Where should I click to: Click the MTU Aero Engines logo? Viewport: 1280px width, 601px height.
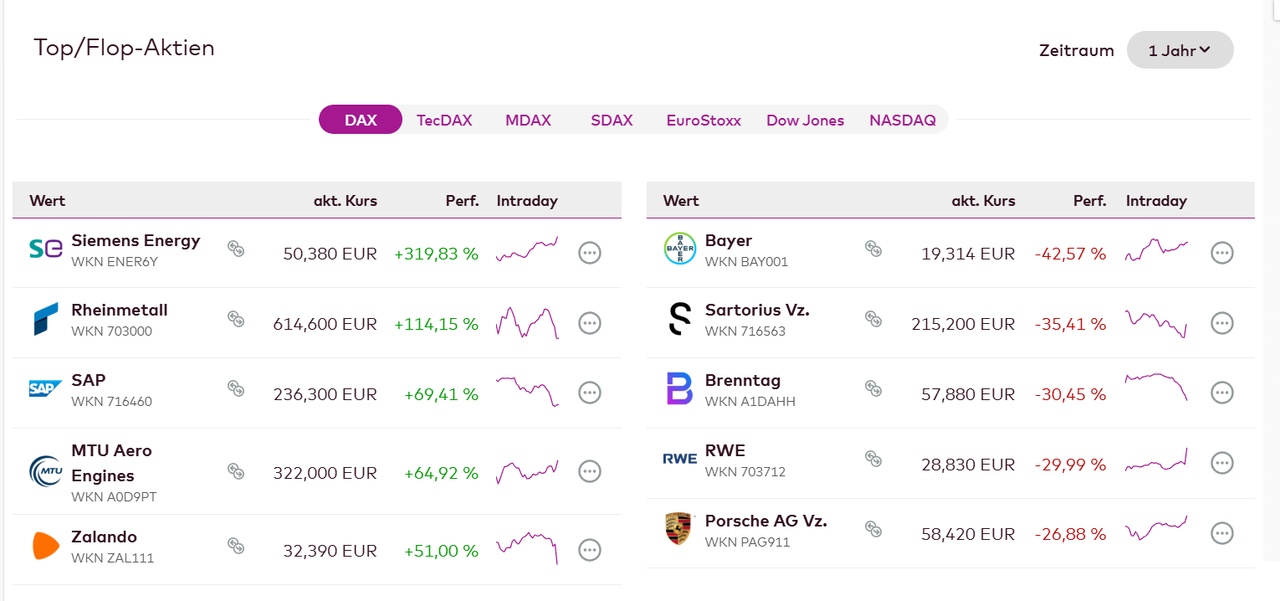pyautogui.click(x=46, y=471)
